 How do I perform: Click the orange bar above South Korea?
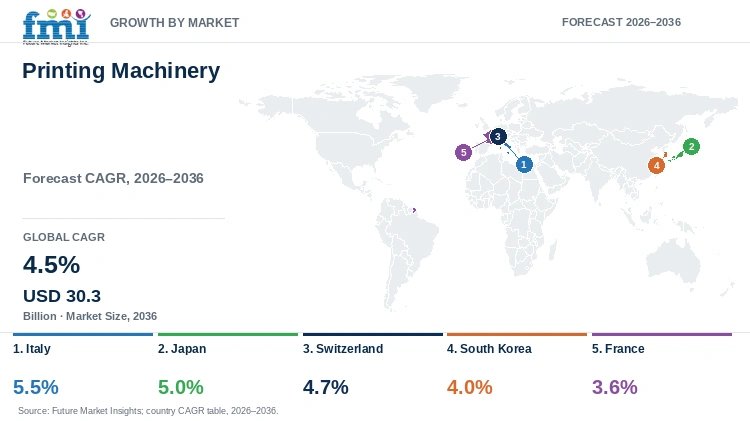pyautogui.click(x=517, y=334)
